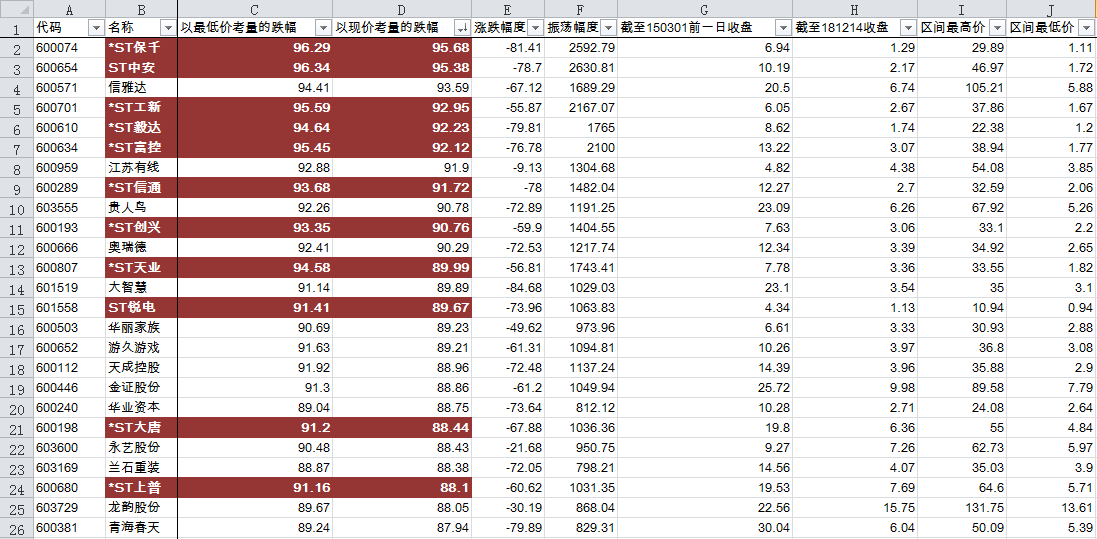Click the 金证股份 name cell
Screen dimensions: 1097x539
tap(141, 387)
